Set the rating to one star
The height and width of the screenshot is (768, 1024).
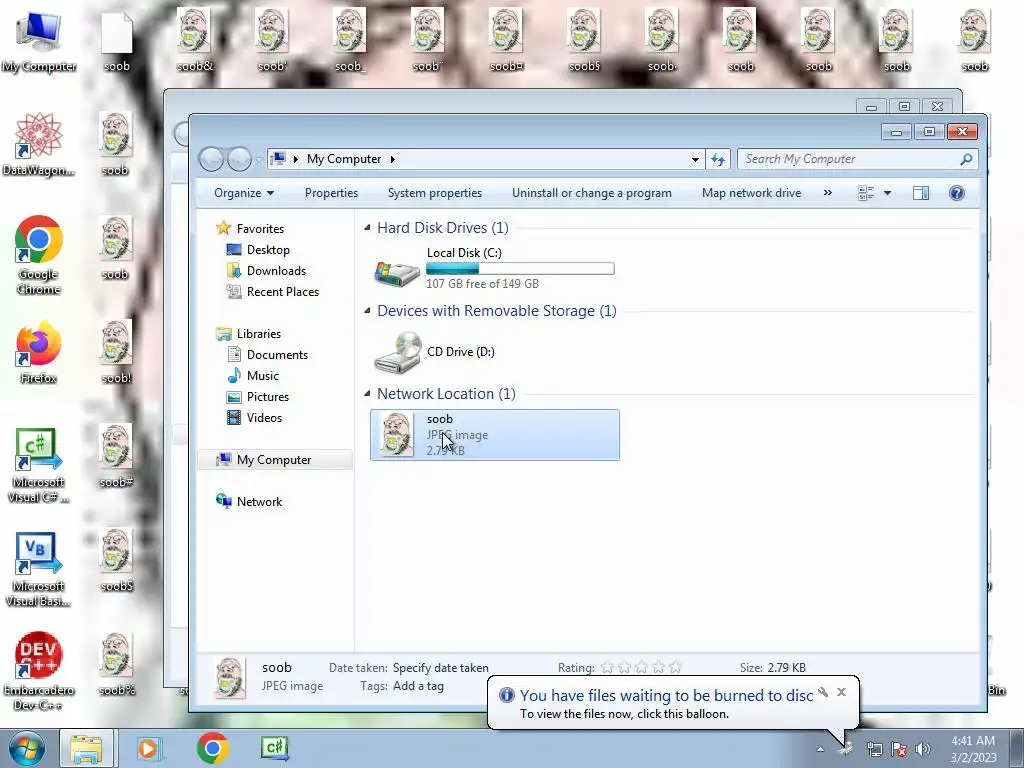(x=607, y=667)
